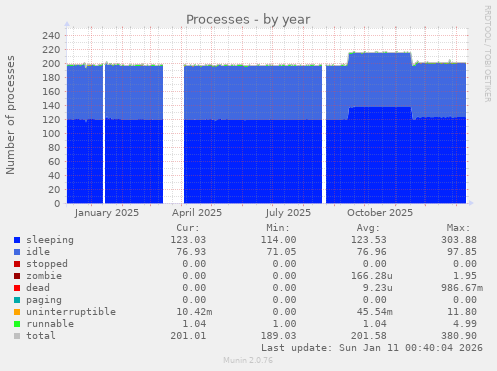This screenshot has width=497, height=371.
Task: Click the 'zombie' legend label
Action: point(44,276)
